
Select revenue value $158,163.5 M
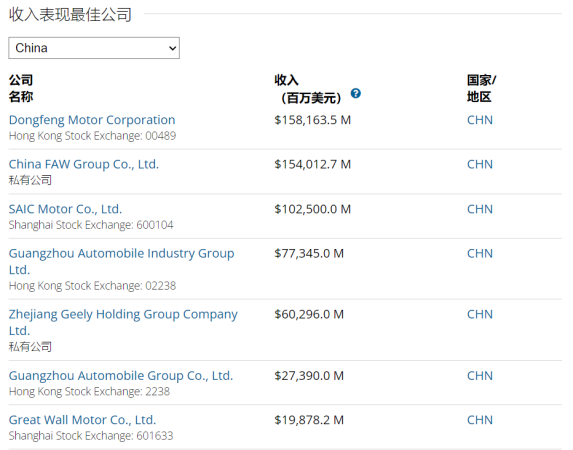312,120
